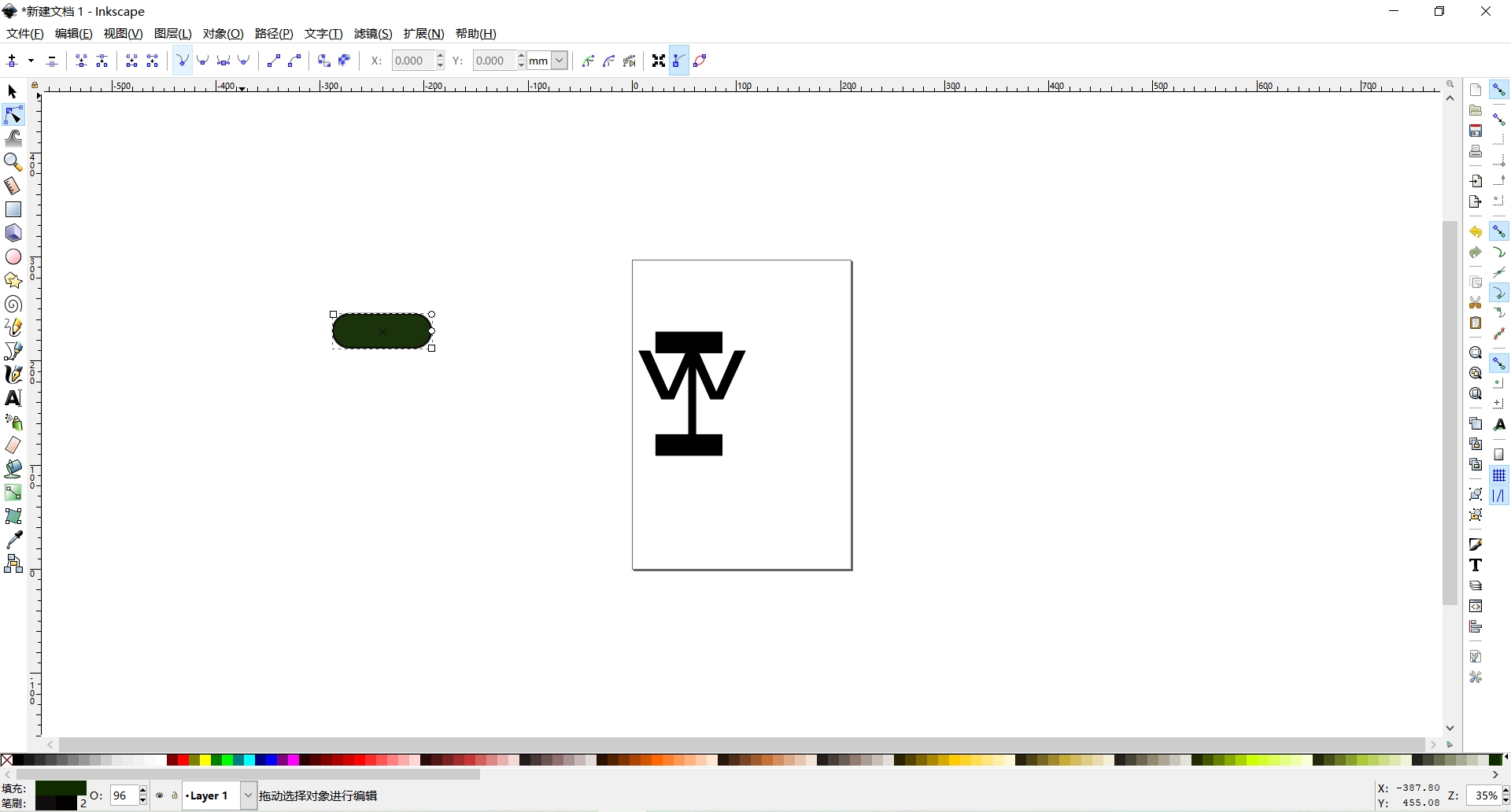
Task: Click the break path at nodes icon
Action: 102,61
